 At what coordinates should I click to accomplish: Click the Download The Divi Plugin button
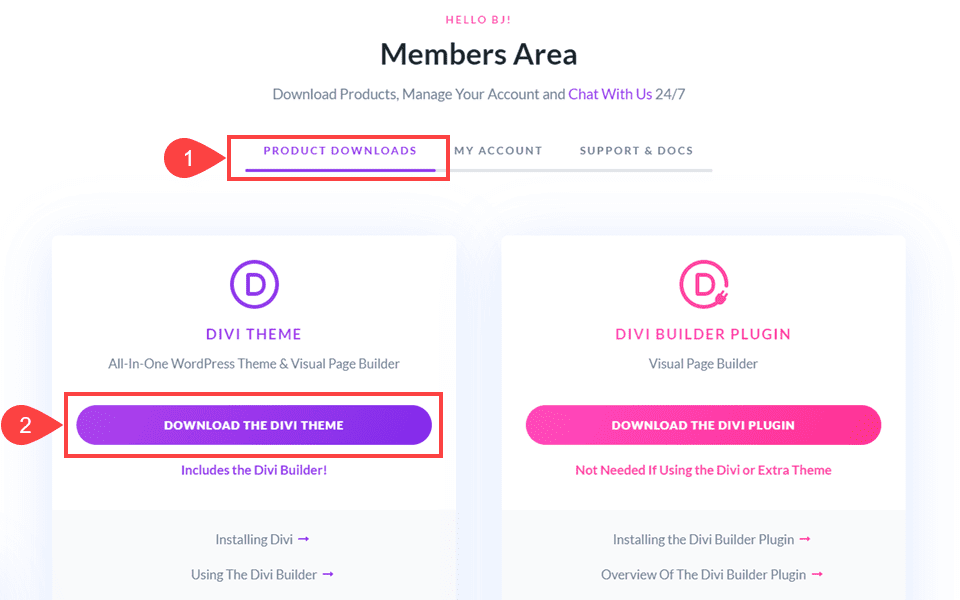pos(703,425)
